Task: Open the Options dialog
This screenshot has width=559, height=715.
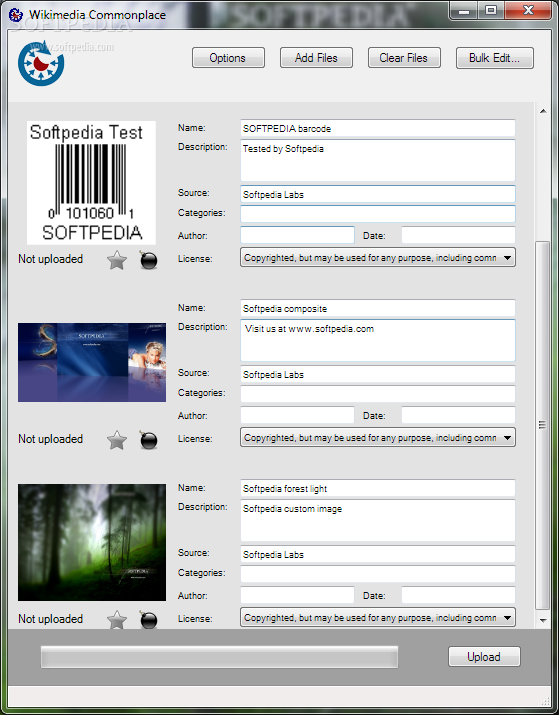Action: pos(228,58)
